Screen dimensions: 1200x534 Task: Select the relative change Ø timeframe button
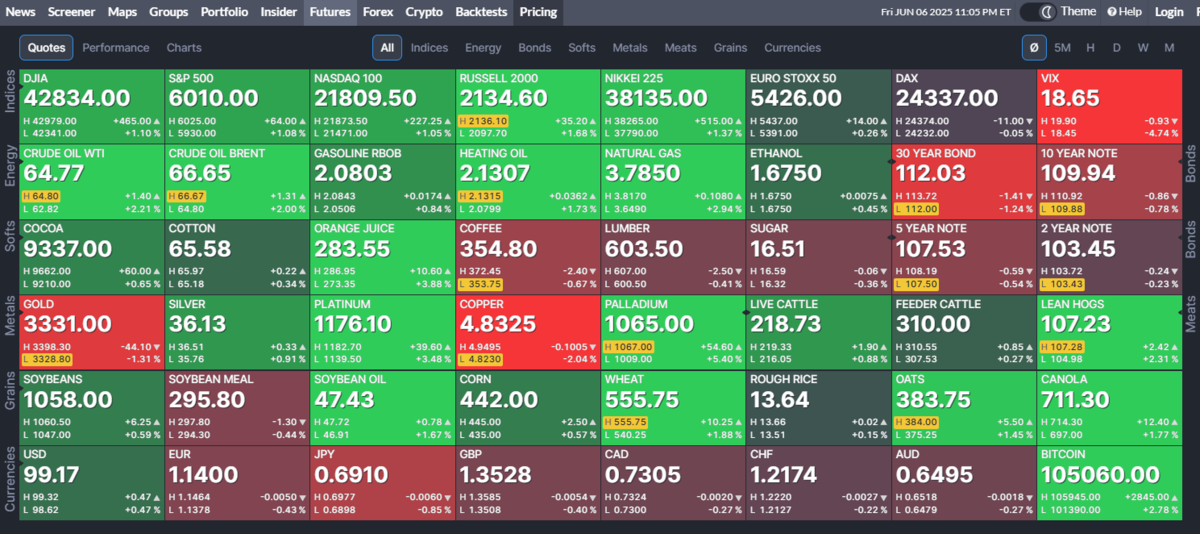(x=1034, y=47)
